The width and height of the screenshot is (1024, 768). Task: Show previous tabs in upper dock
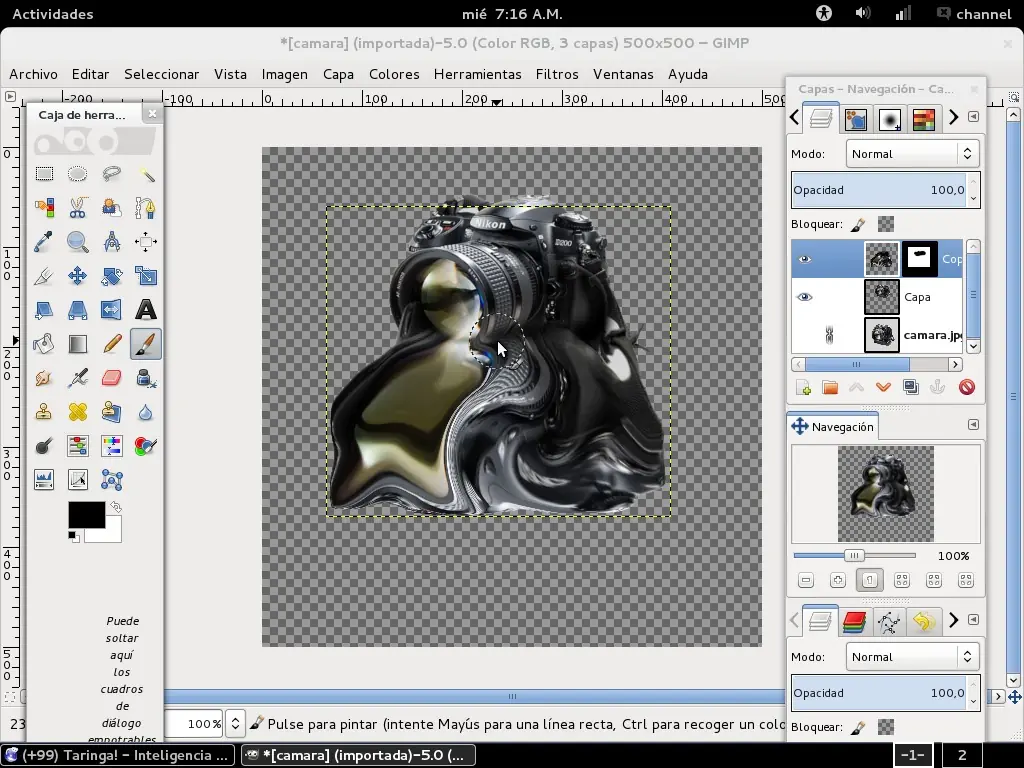(795, 117)
